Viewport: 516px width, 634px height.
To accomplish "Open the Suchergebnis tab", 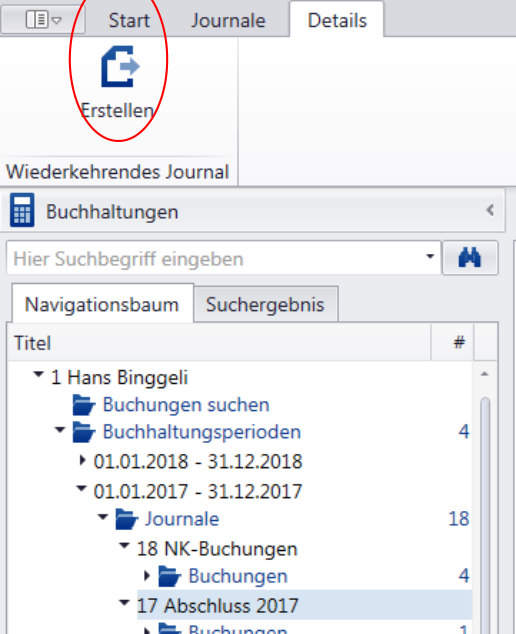I will click(x=265, y=304).
